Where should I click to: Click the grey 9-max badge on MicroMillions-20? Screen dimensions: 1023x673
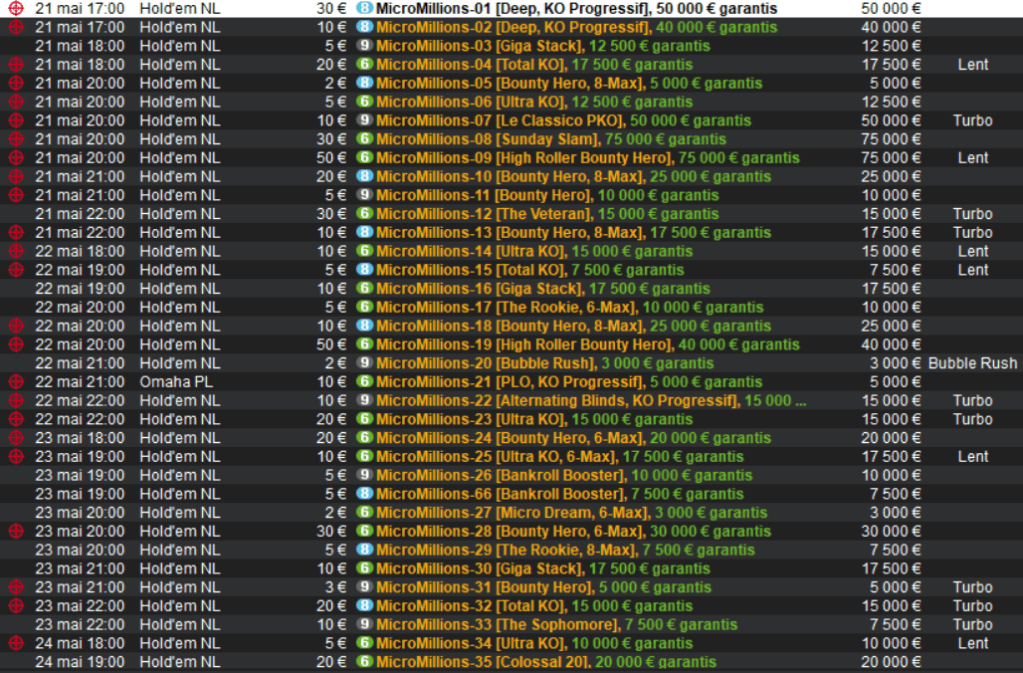(365, 363)
